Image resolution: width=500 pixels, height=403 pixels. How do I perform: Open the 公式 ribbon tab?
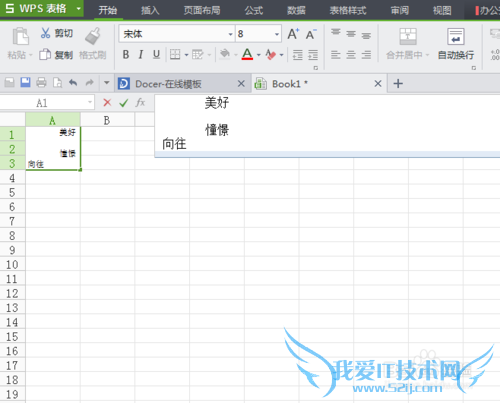(x=254, y=10)
